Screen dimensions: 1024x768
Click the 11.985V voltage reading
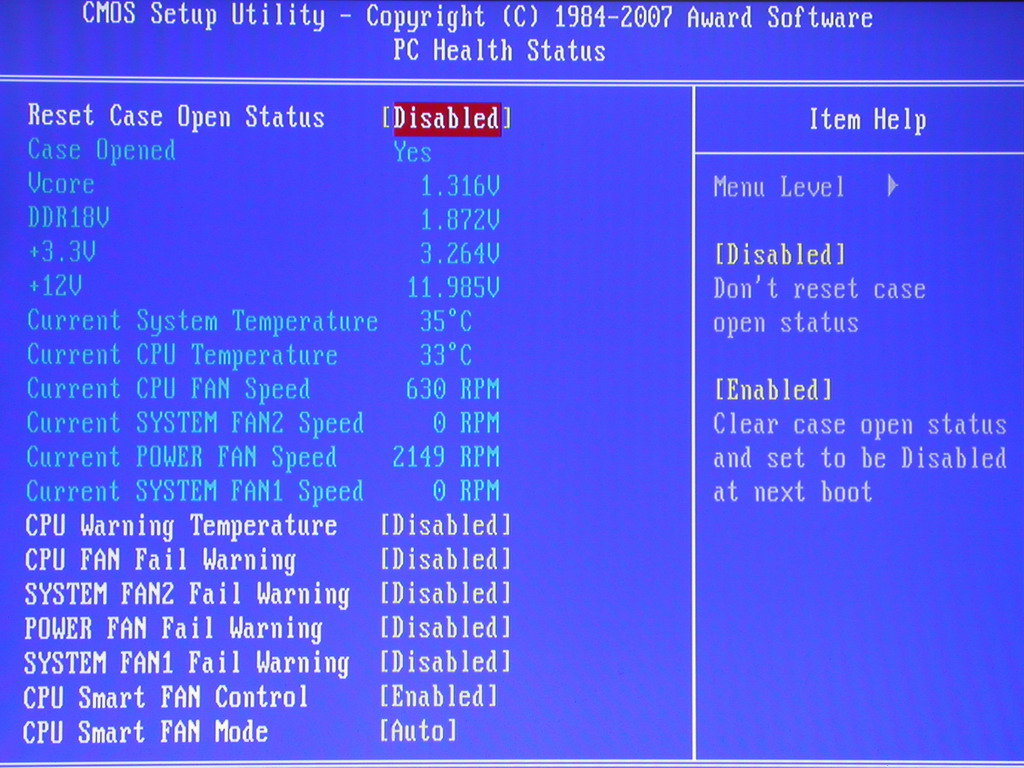coord(453,288)
